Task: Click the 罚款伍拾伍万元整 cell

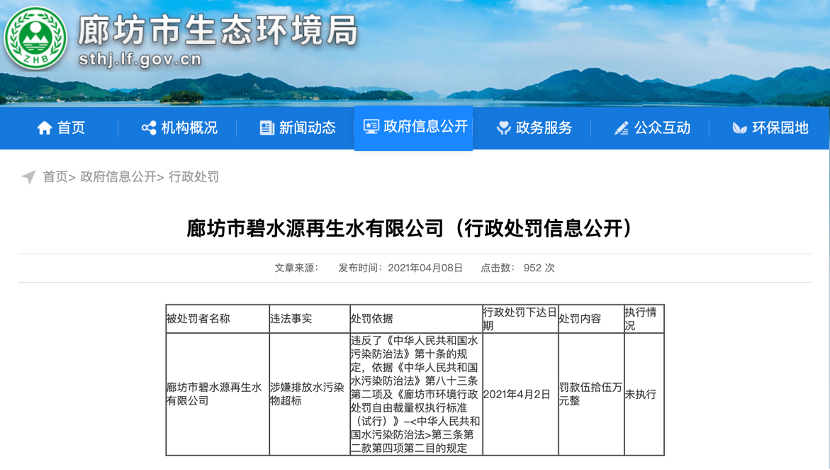Action: pos(591,394)
